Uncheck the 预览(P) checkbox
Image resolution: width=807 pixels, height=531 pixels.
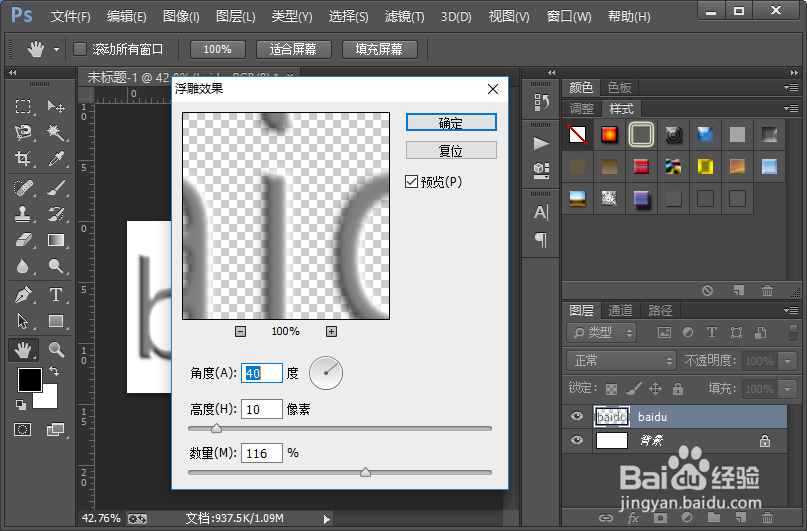(411, 182)
